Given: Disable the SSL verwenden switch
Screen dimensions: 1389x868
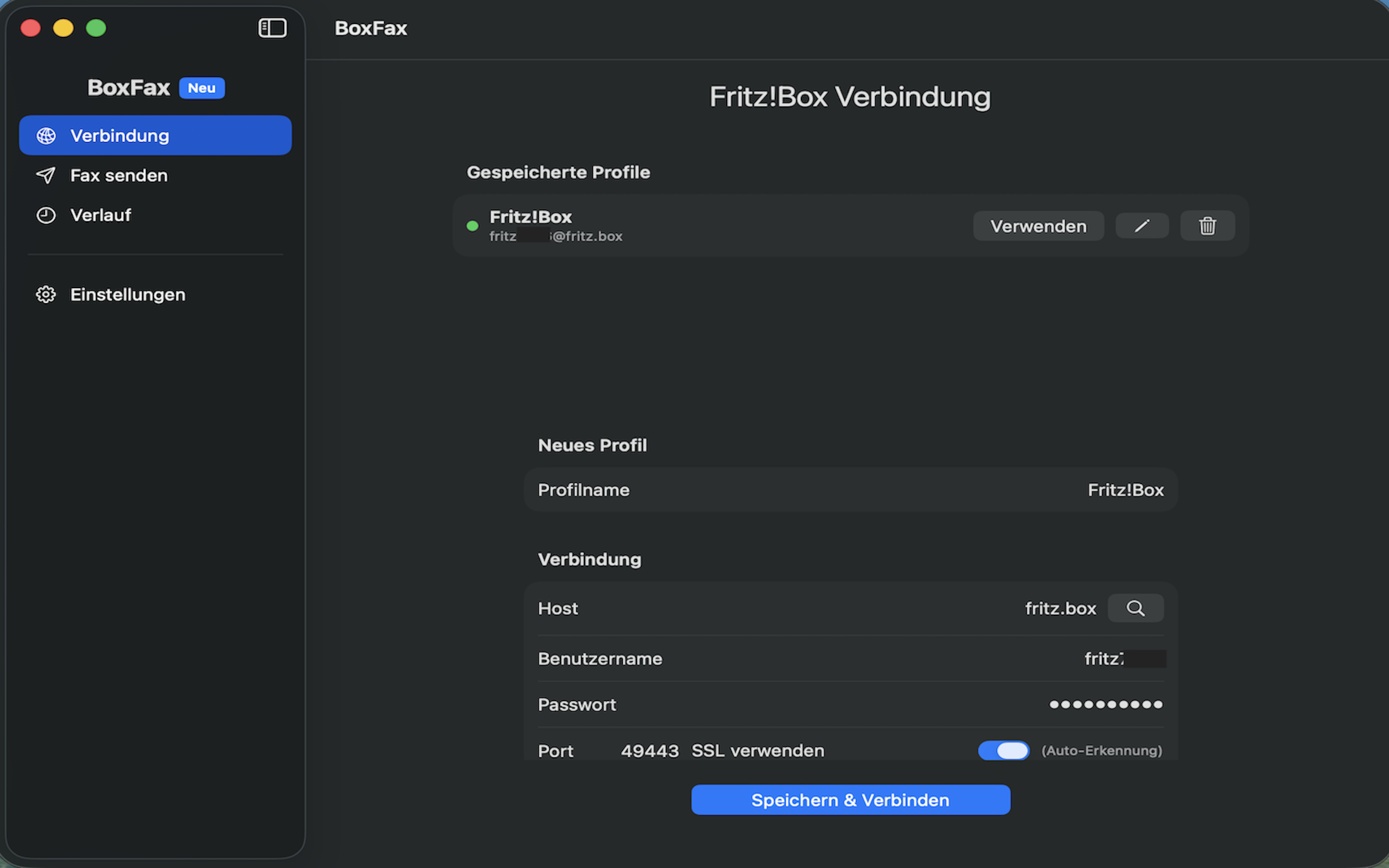Looking at the screenshot, I should tap(1003, 750).
